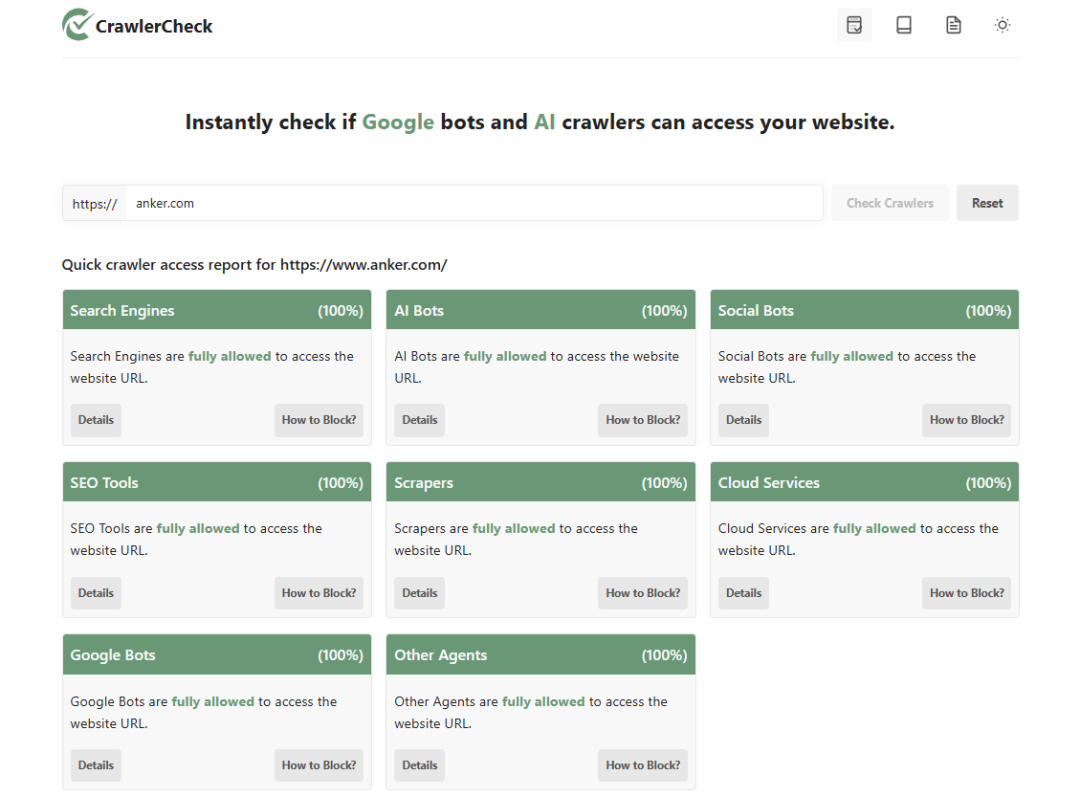Click the Scrapers card title
Image resolution: width=1080 pixels, height=797 pixels.
(x=424, y=483)
